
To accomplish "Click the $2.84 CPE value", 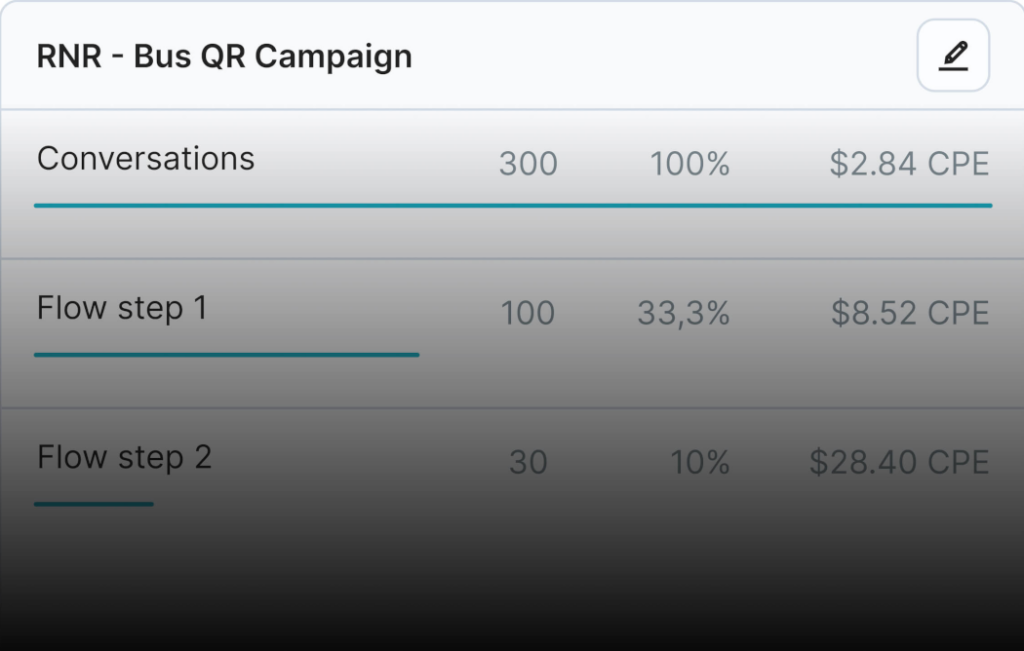I will coord(909,163).
